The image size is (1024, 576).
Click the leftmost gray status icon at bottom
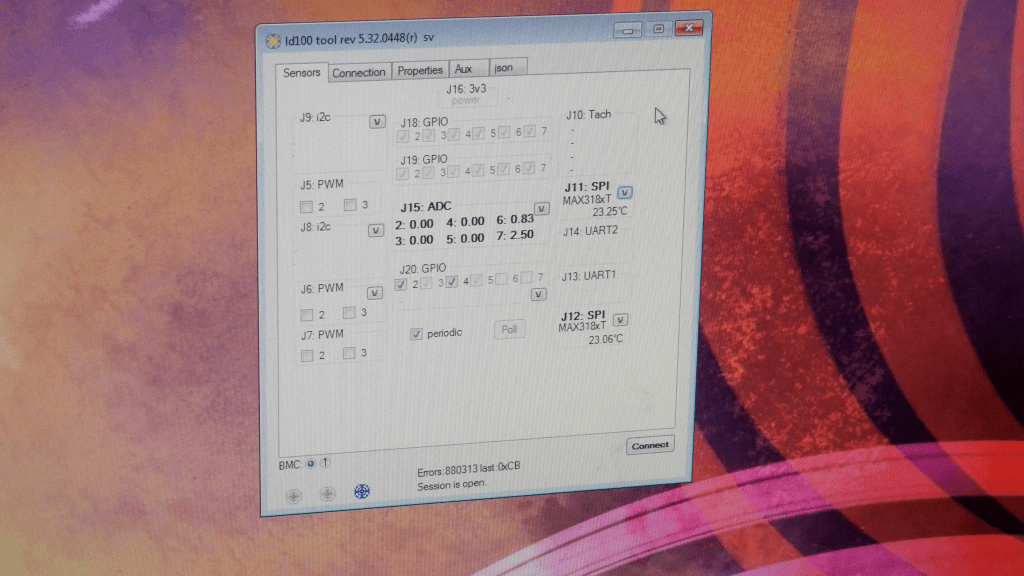[293, 495]
